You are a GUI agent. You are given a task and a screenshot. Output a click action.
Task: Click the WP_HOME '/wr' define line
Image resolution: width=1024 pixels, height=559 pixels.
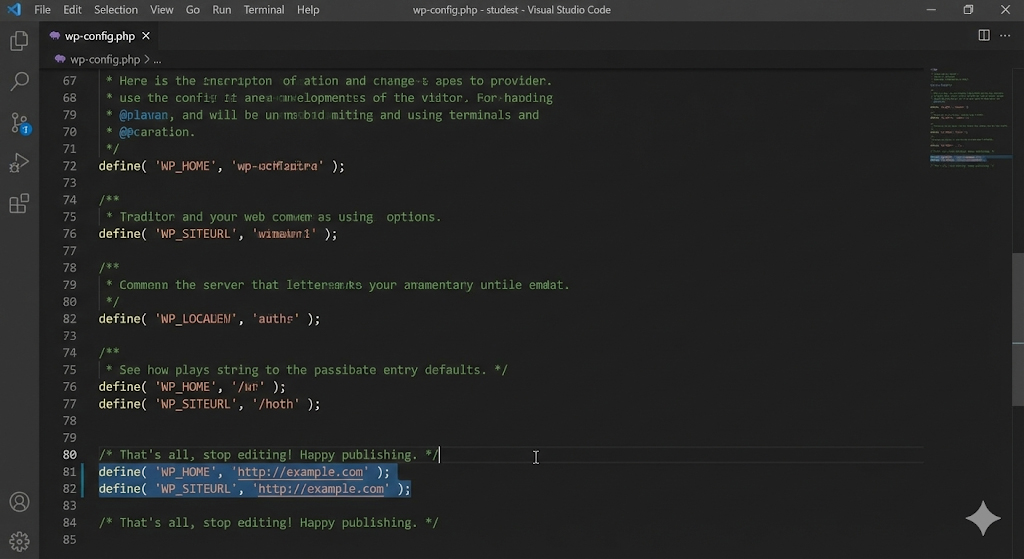(192, 387)
